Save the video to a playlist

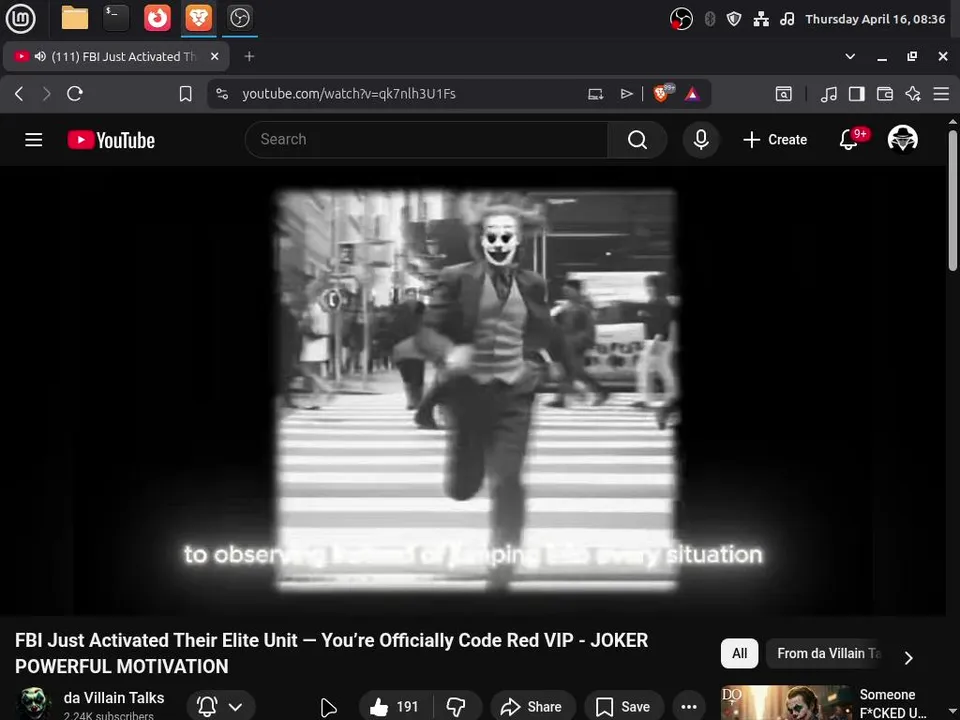(624, 707)
